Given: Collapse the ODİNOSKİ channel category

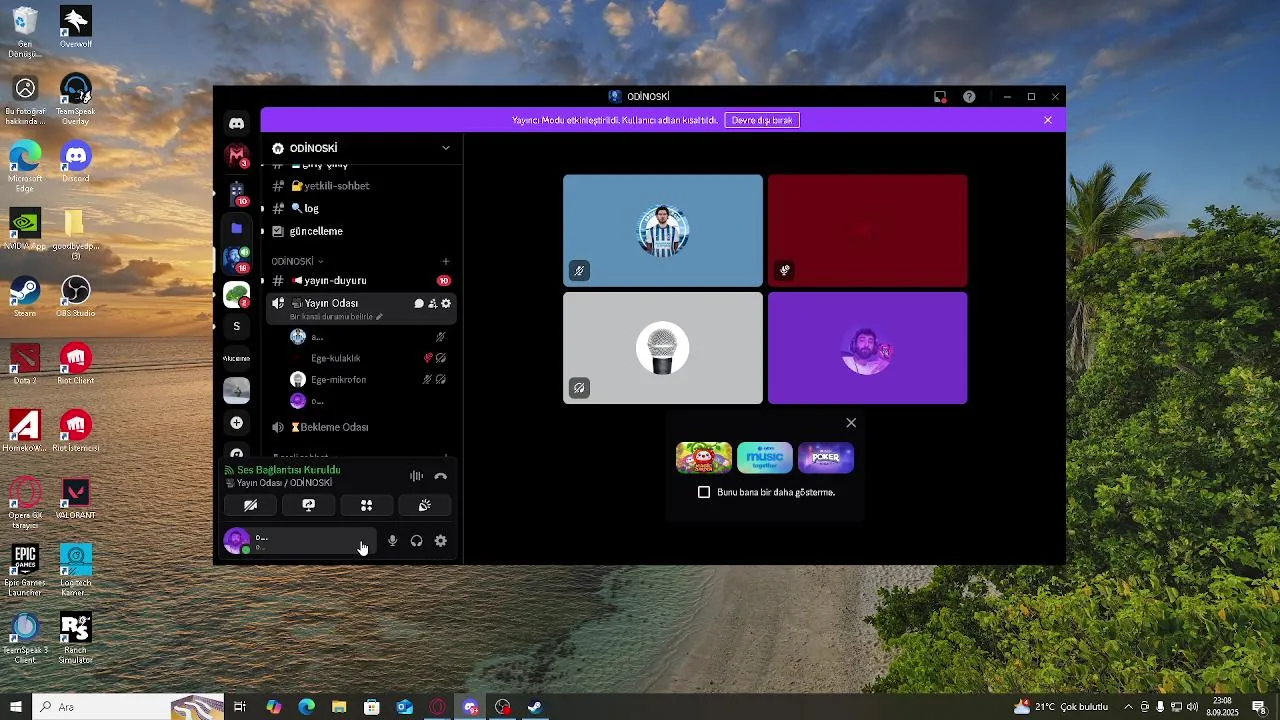Looking at the screenshot, I should click(x=297, y=261).
